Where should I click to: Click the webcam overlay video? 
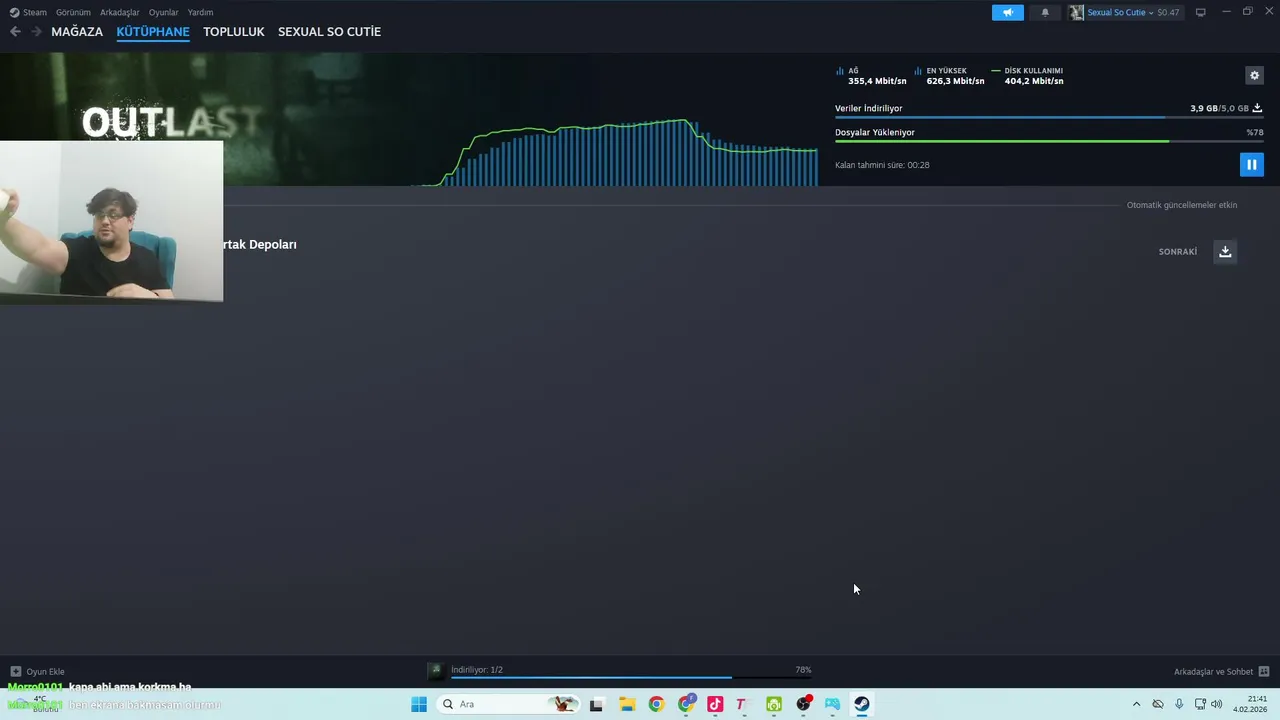(111, 220)
